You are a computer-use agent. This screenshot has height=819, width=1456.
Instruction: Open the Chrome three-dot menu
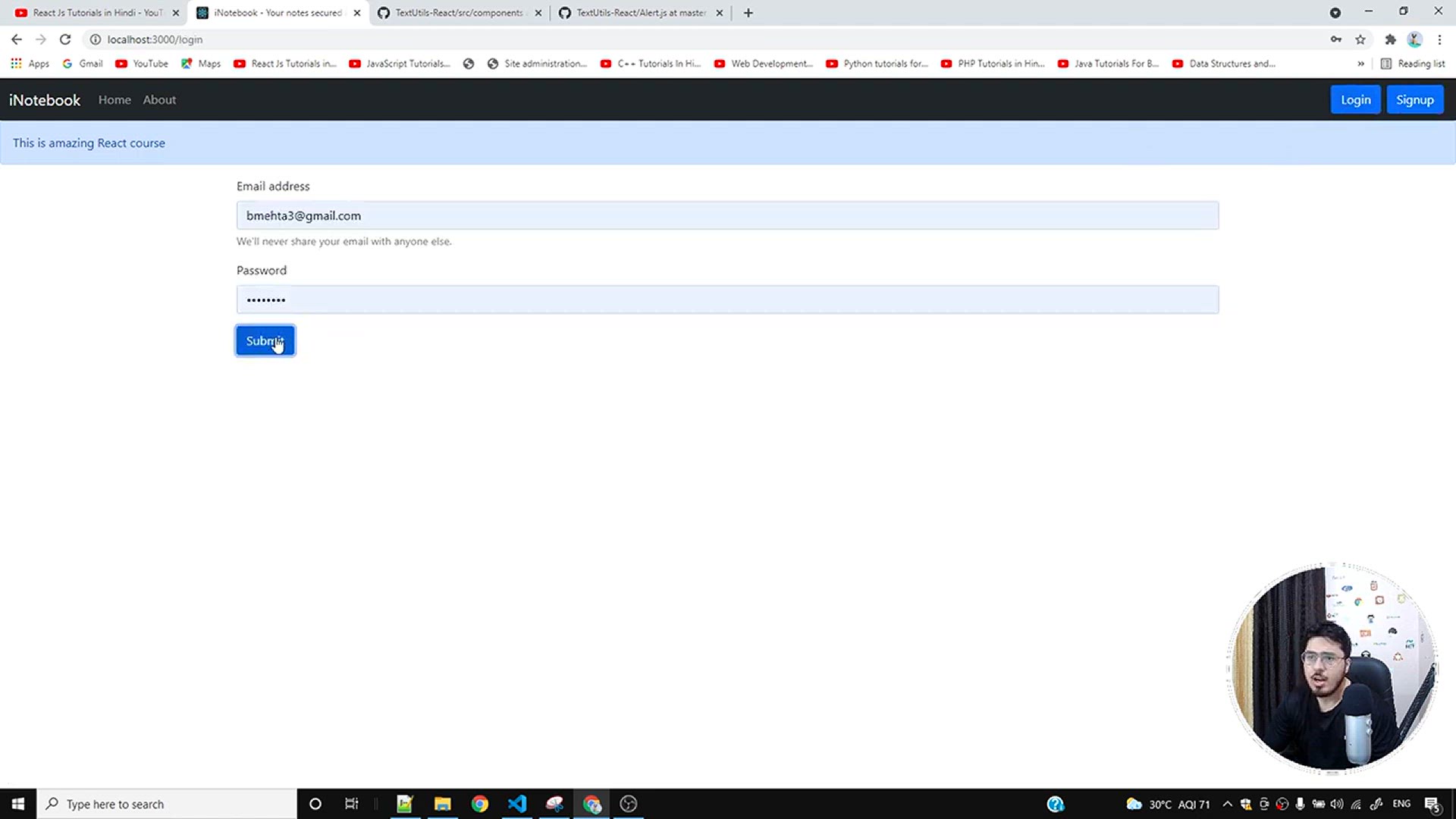(x=1439, y=39)
